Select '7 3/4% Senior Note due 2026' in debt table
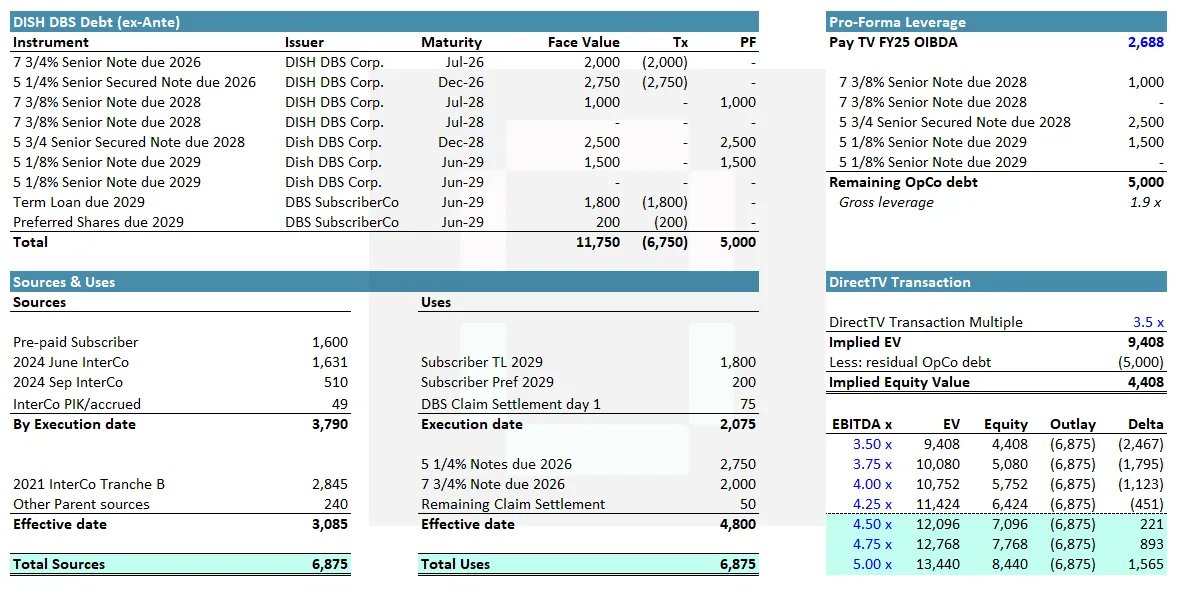The image size is (1179, 597). point(107,62)
